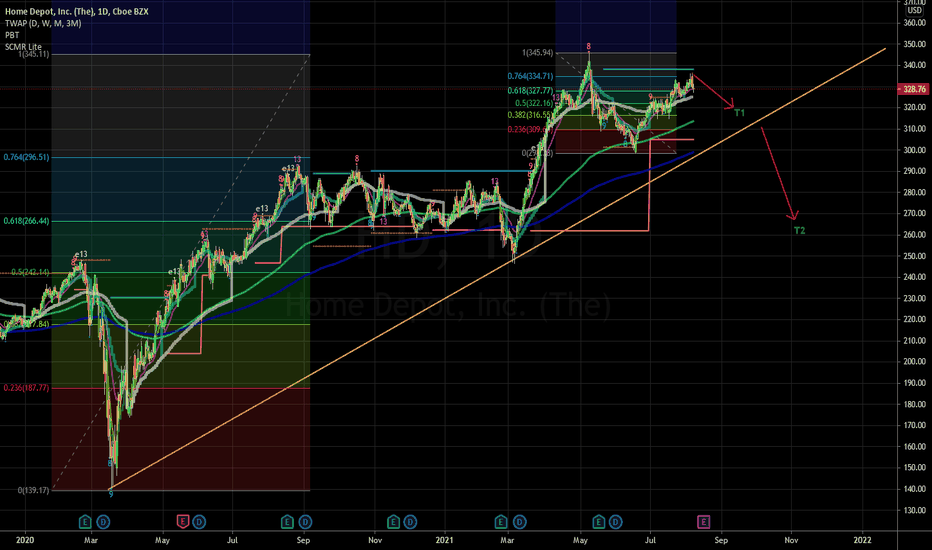Click the 1(345.11) Fibonacci label
Image resolution: width=932 pixels, height=550 pixels.
click(34, 54)
